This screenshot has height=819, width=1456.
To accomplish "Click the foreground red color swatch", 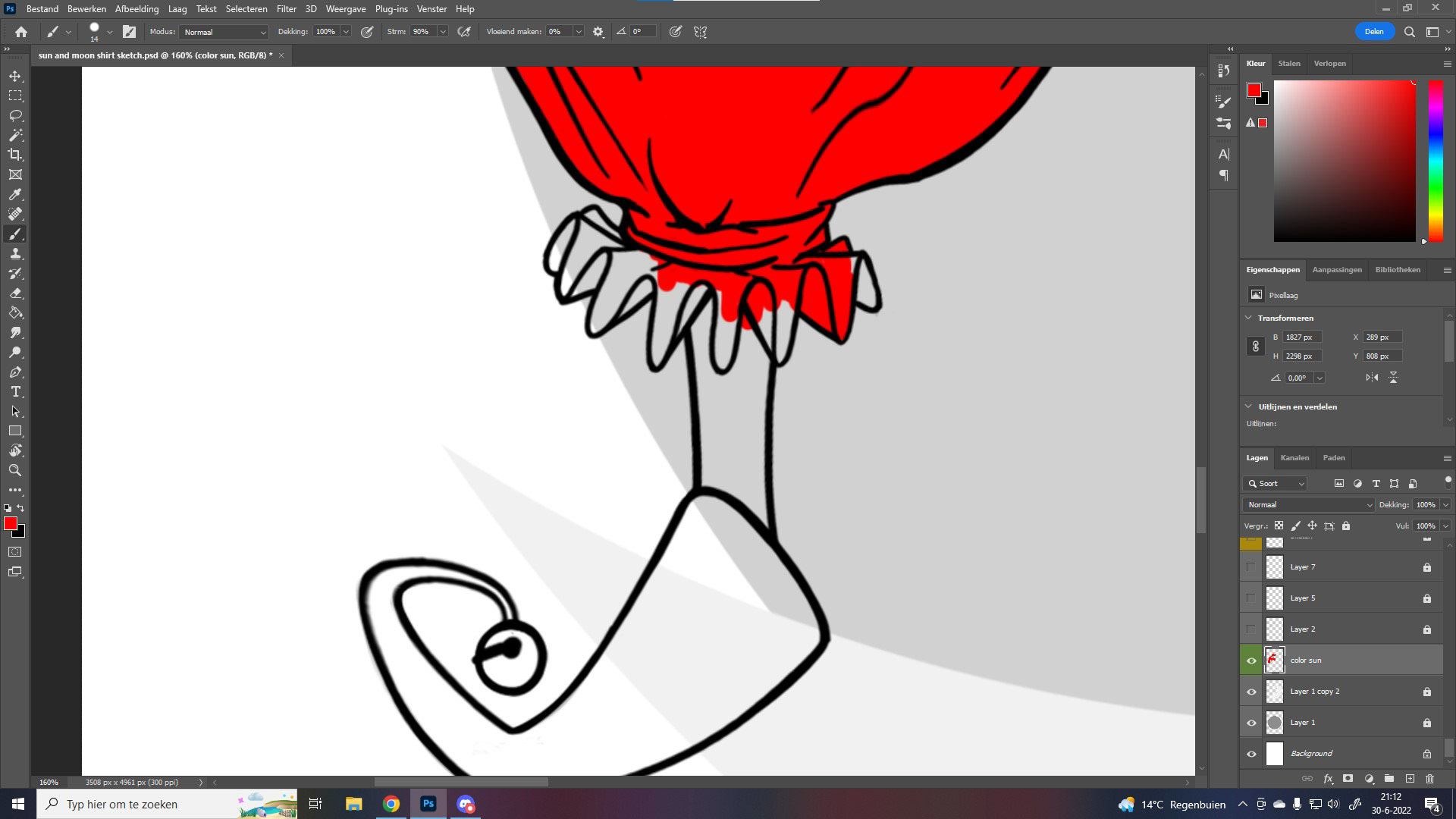I will point(10,524).
